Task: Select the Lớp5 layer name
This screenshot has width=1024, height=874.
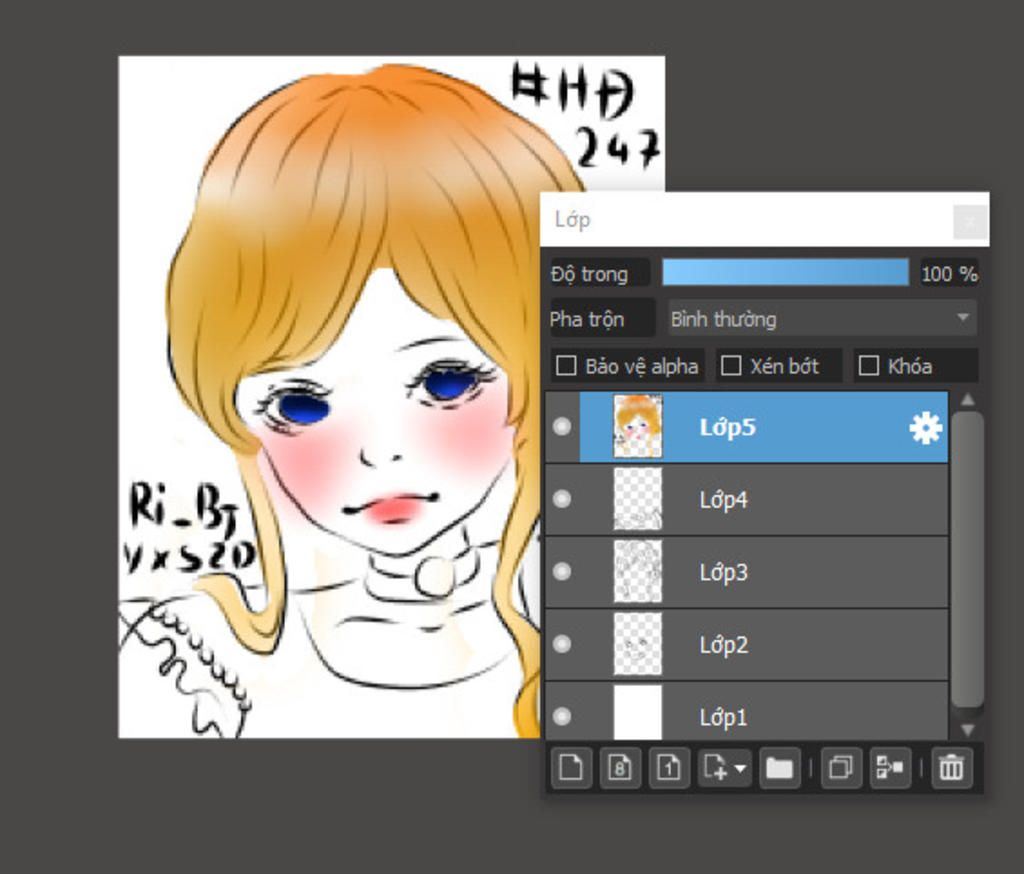Action: tap(728, 427)
